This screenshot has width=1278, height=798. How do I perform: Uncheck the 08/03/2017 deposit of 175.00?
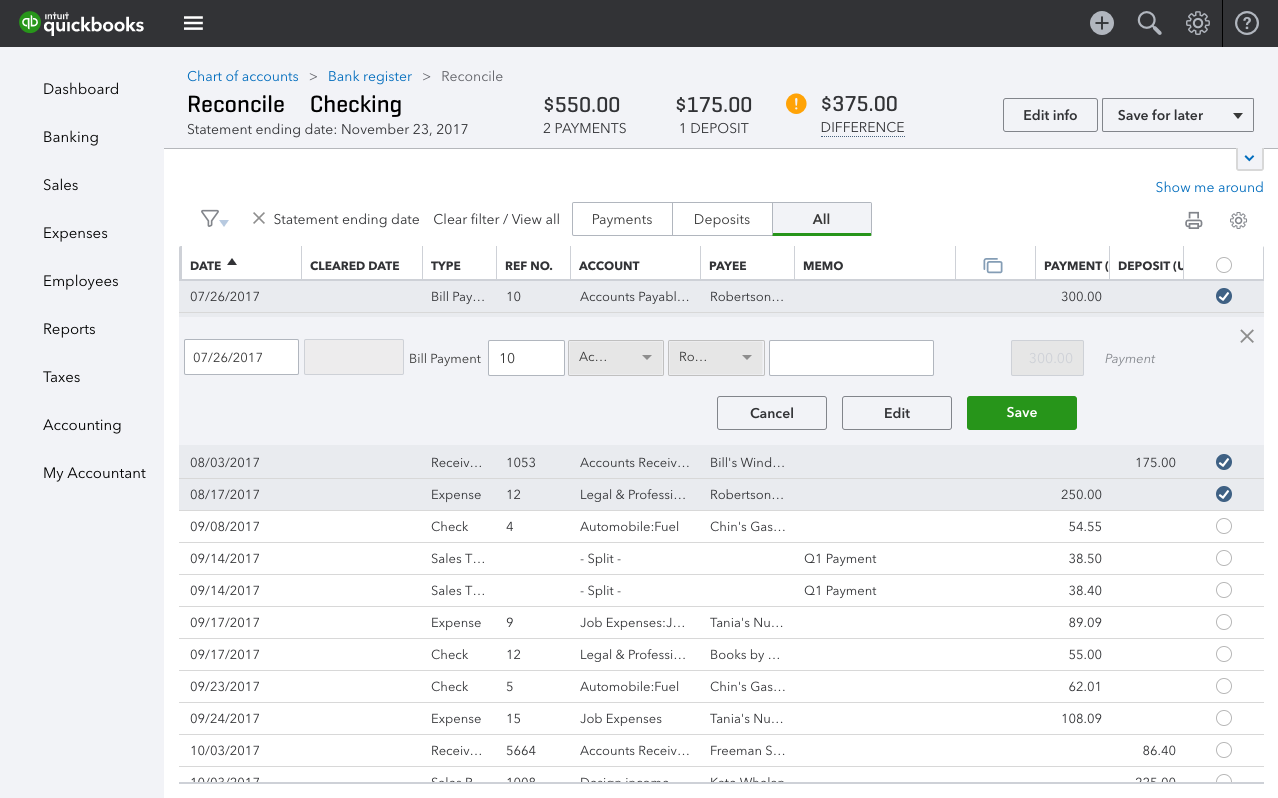point(1224,462)
